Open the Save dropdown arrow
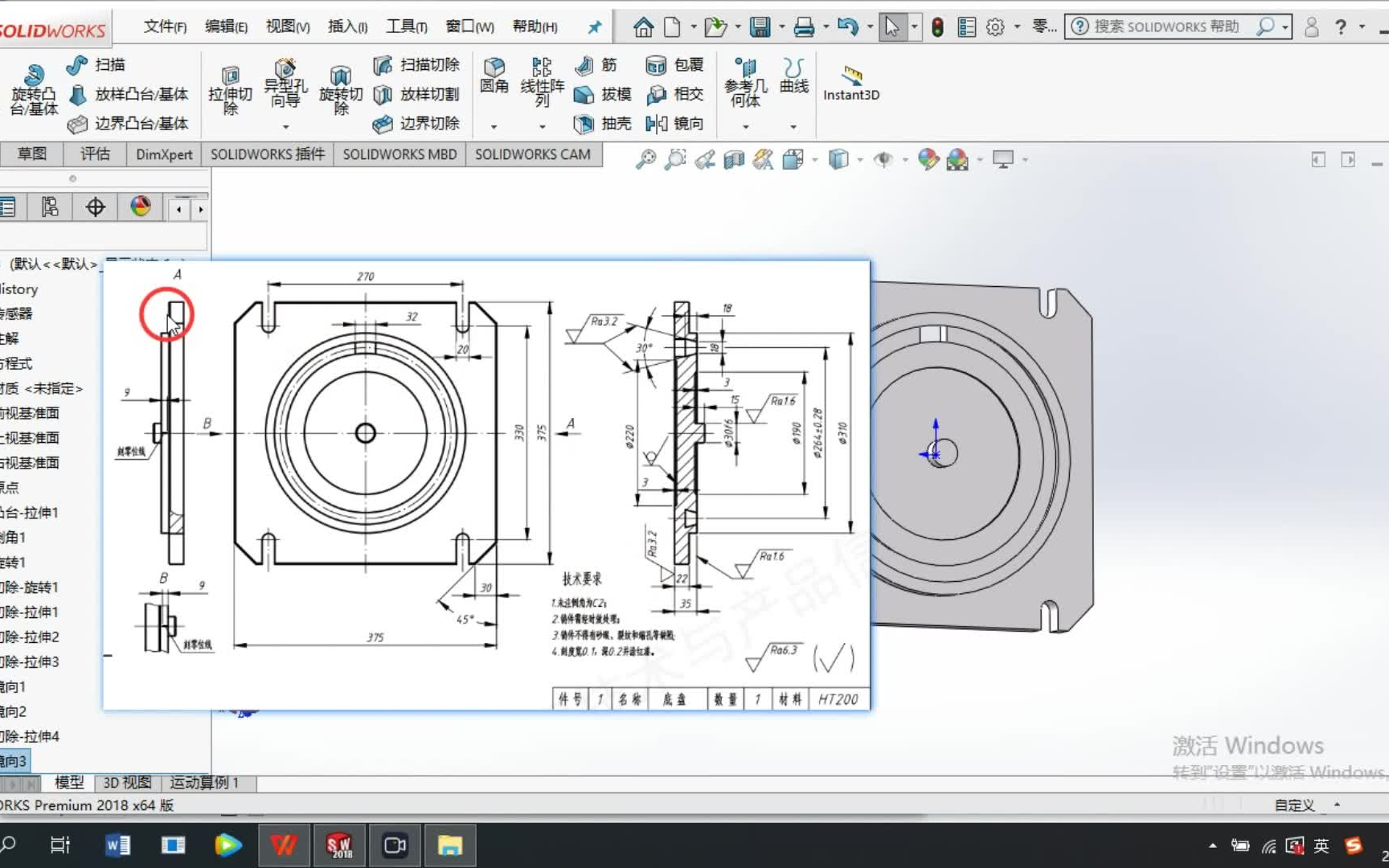Screen dimensions: 1389x868 [x=781, y=27]
